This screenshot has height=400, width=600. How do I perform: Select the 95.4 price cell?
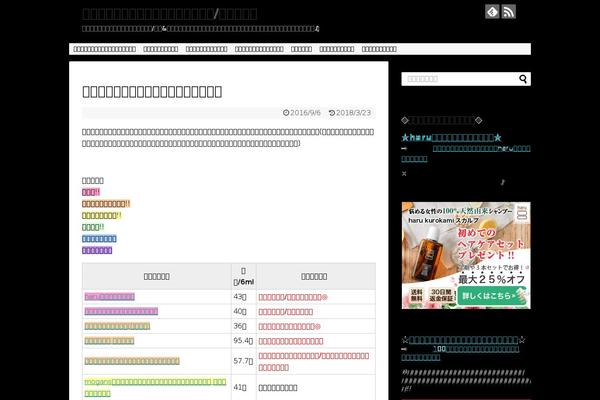click(x=243, y=341)
